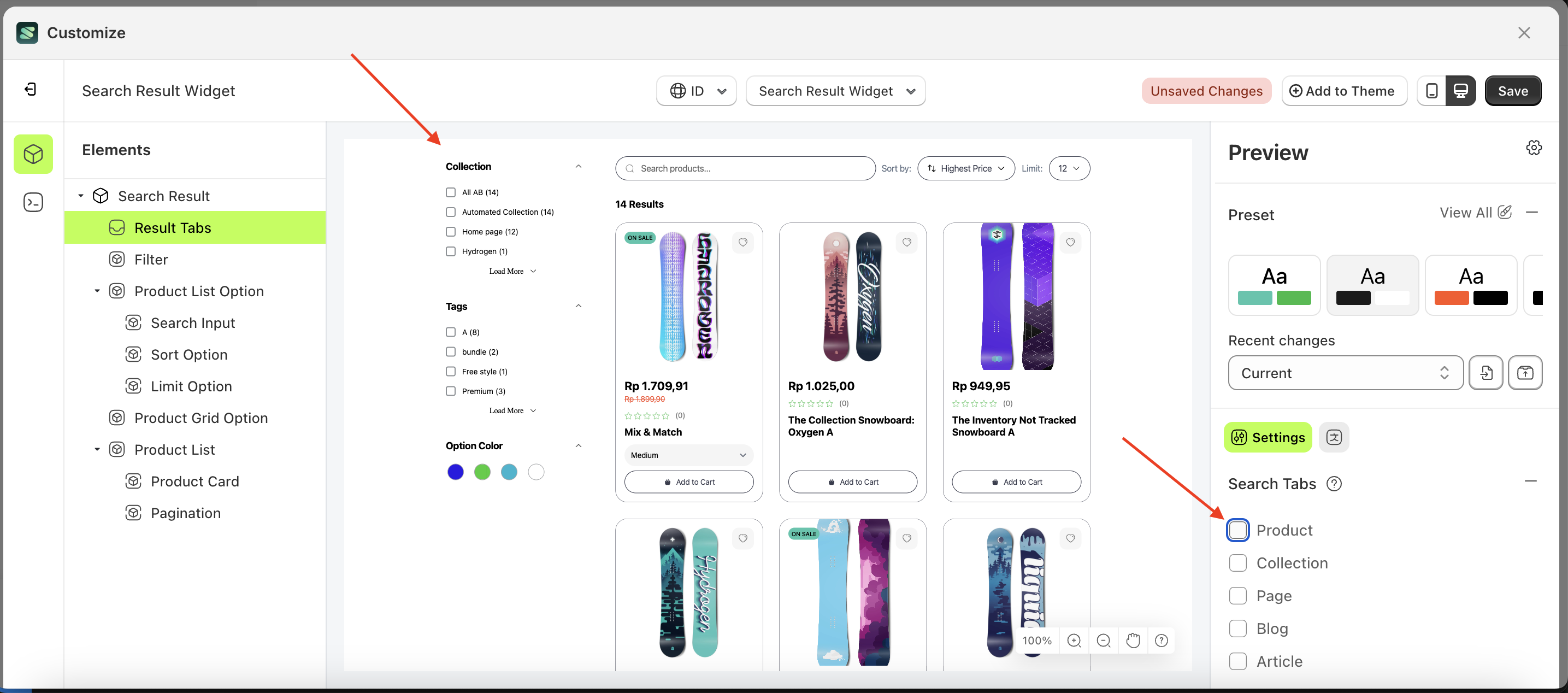Viewport: 1568px width, 693px height.
Task: Click the Add to Theme button
Action: pos(1345,90)
